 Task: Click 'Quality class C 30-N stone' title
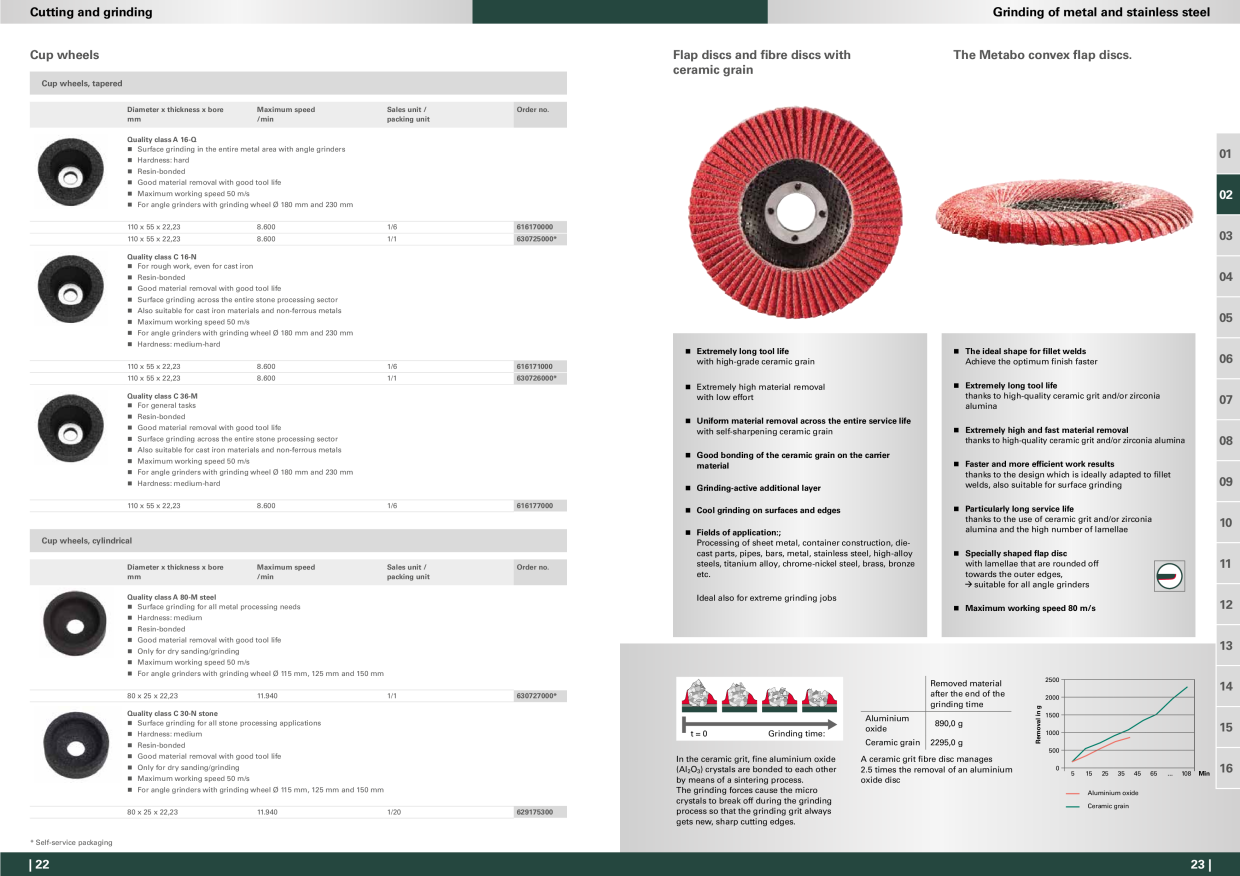173,712
